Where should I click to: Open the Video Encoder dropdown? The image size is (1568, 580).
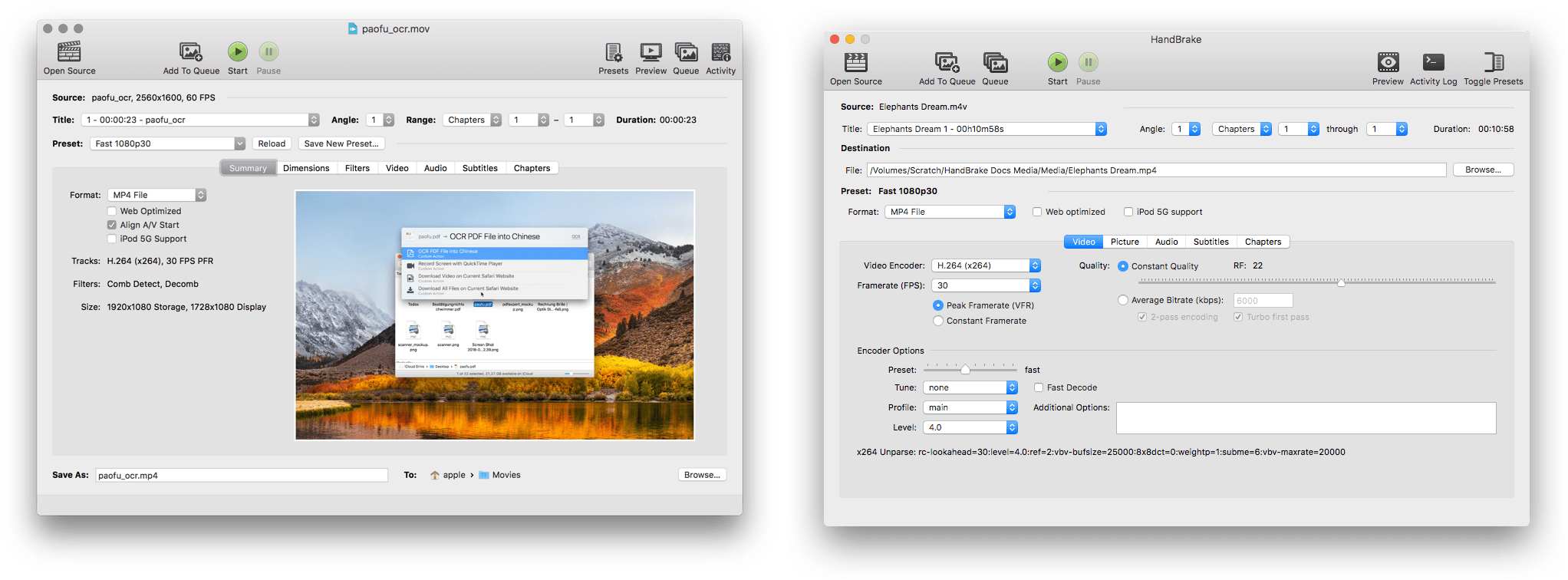986,265
